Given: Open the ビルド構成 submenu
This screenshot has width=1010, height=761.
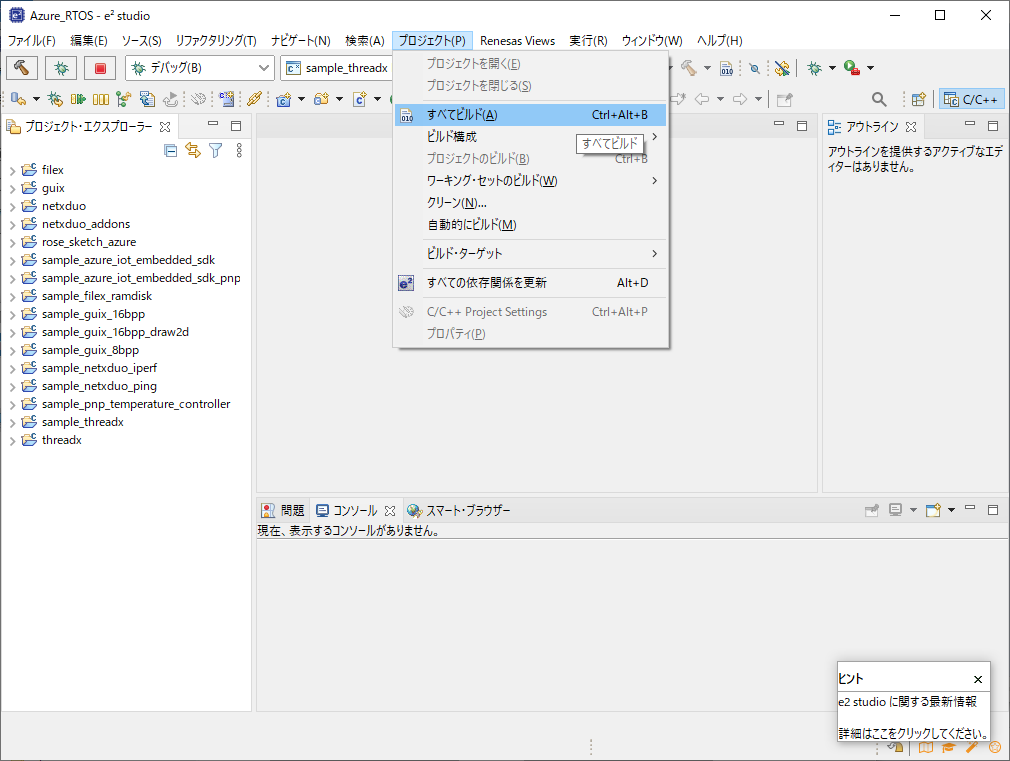Looking at the screenshot, I should click(x=530, y=137).
